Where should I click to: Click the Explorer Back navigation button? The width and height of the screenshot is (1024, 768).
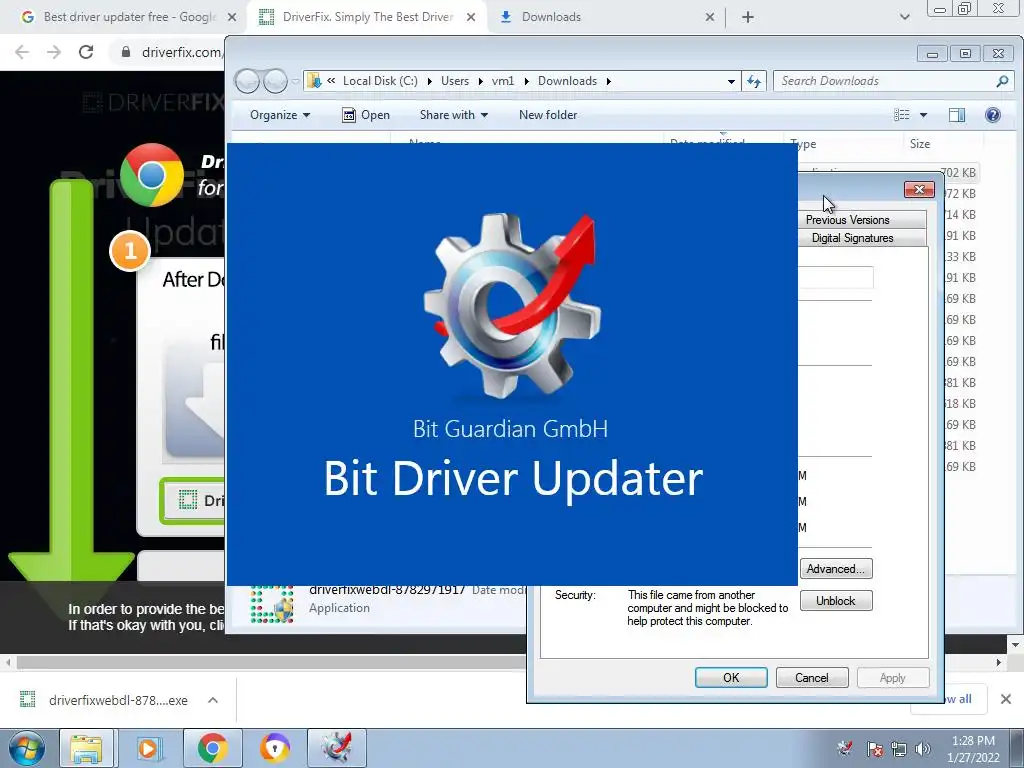tap(248, 81)
